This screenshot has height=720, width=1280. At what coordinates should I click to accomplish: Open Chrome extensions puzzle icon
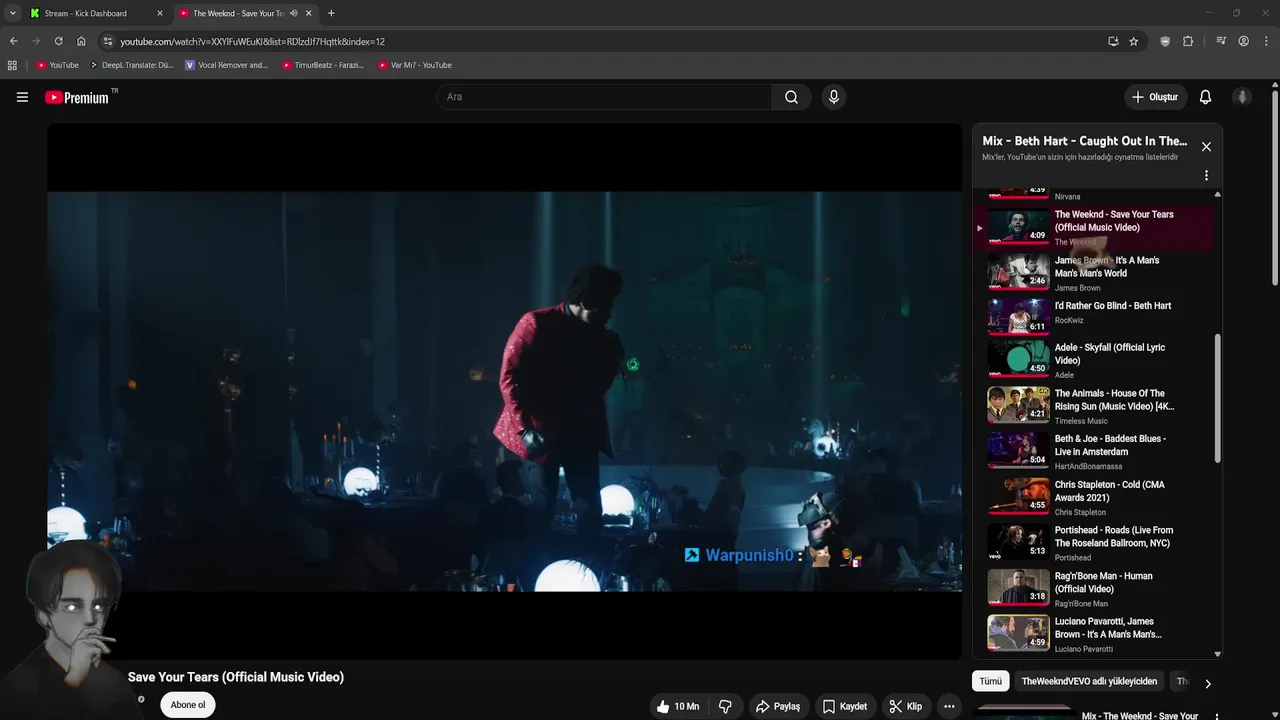[x=1188, y=41]
